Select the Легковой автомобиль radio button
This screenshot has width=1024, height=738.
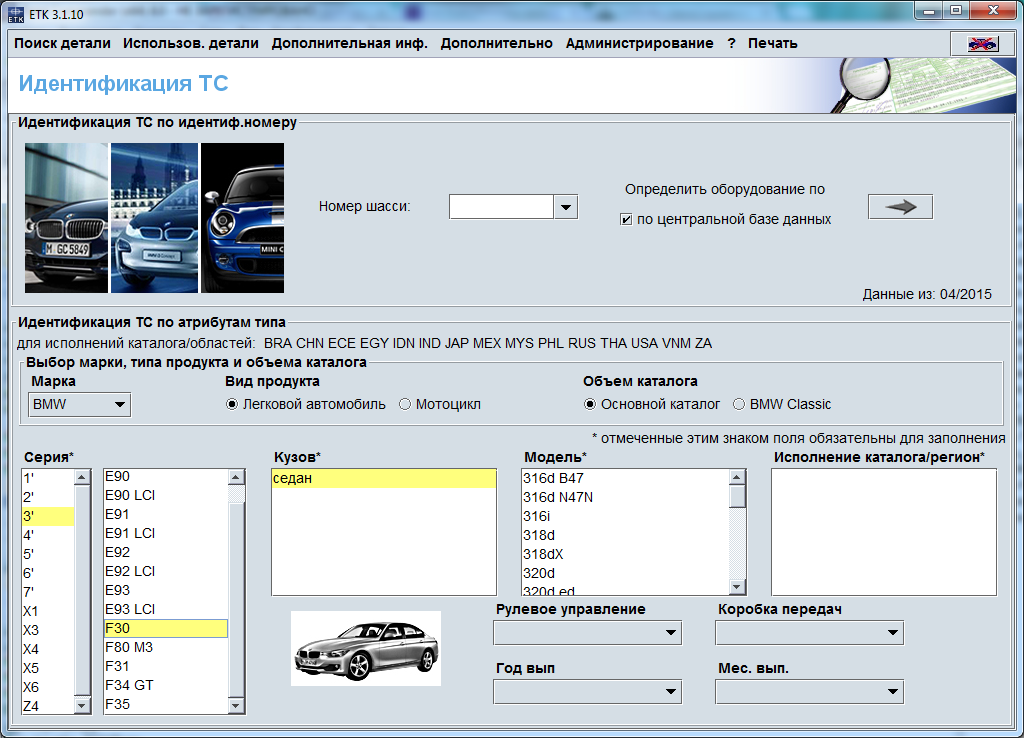[x=231, y=404]
